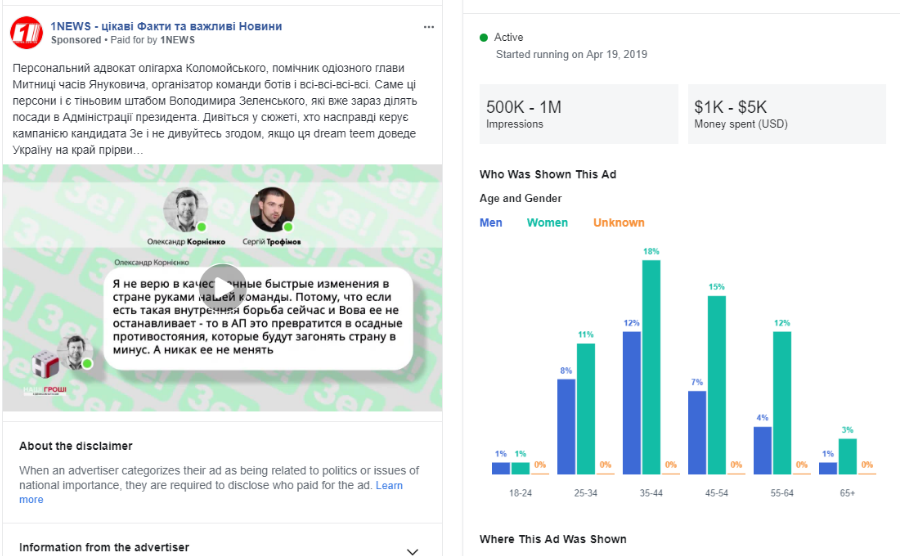Image resolution: width=900 pixels, height=556 pixels.
Task: Play the ad video
Action: (222, 287)
